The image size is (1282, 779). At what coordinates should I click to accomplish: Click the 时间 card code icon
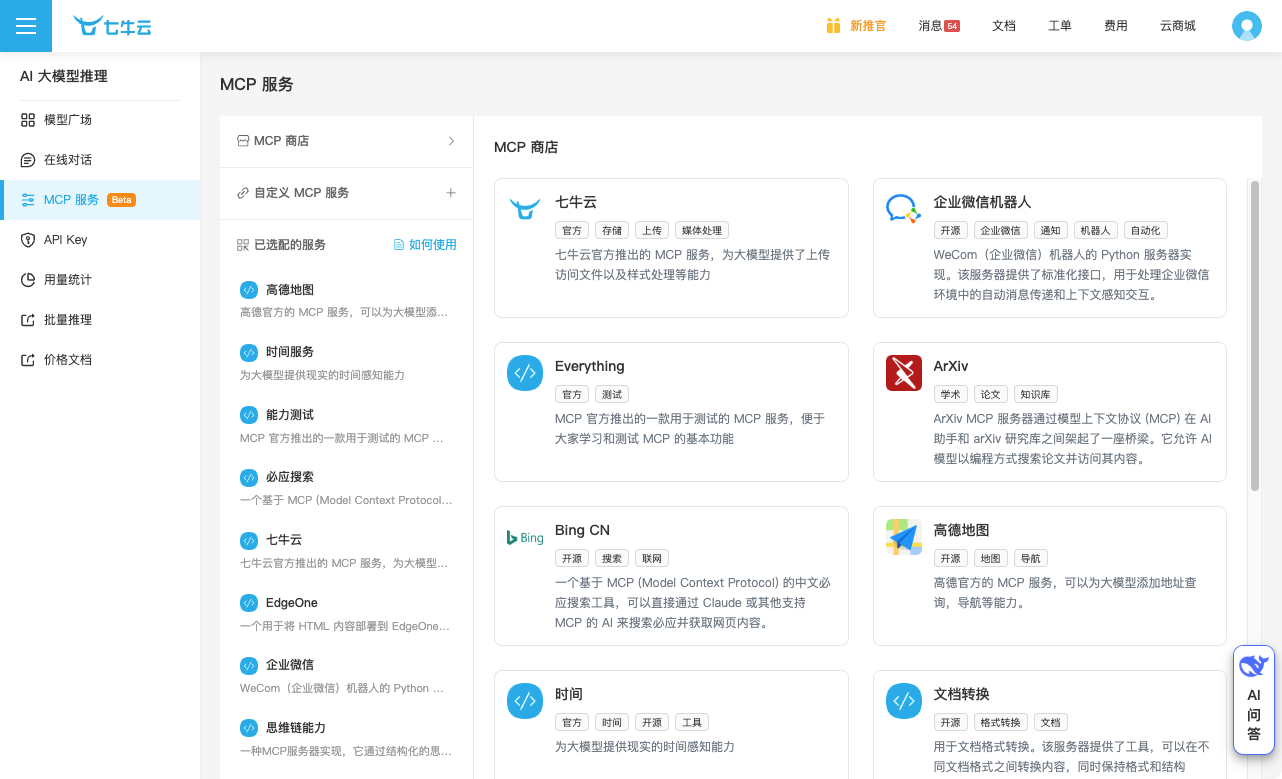pos(525,701)
